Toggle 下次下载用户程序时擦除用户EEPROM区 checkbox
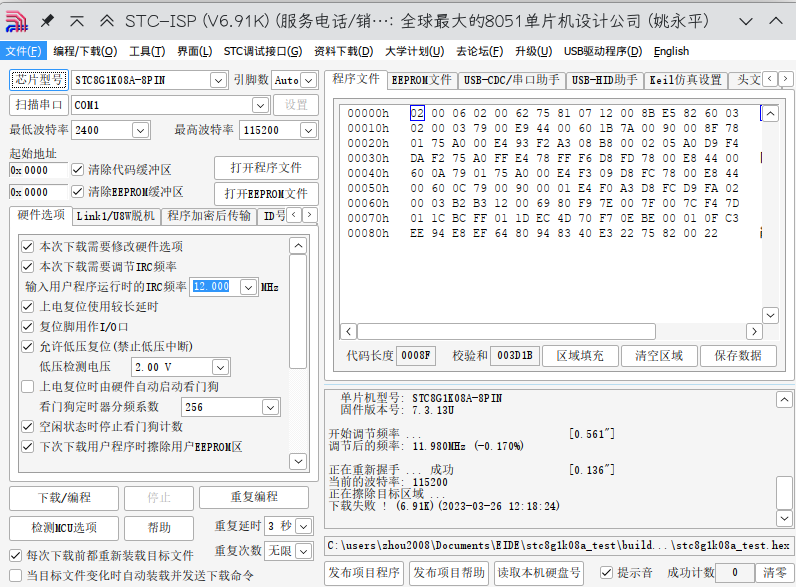796x587 pixels. click(x=27, y=447)
